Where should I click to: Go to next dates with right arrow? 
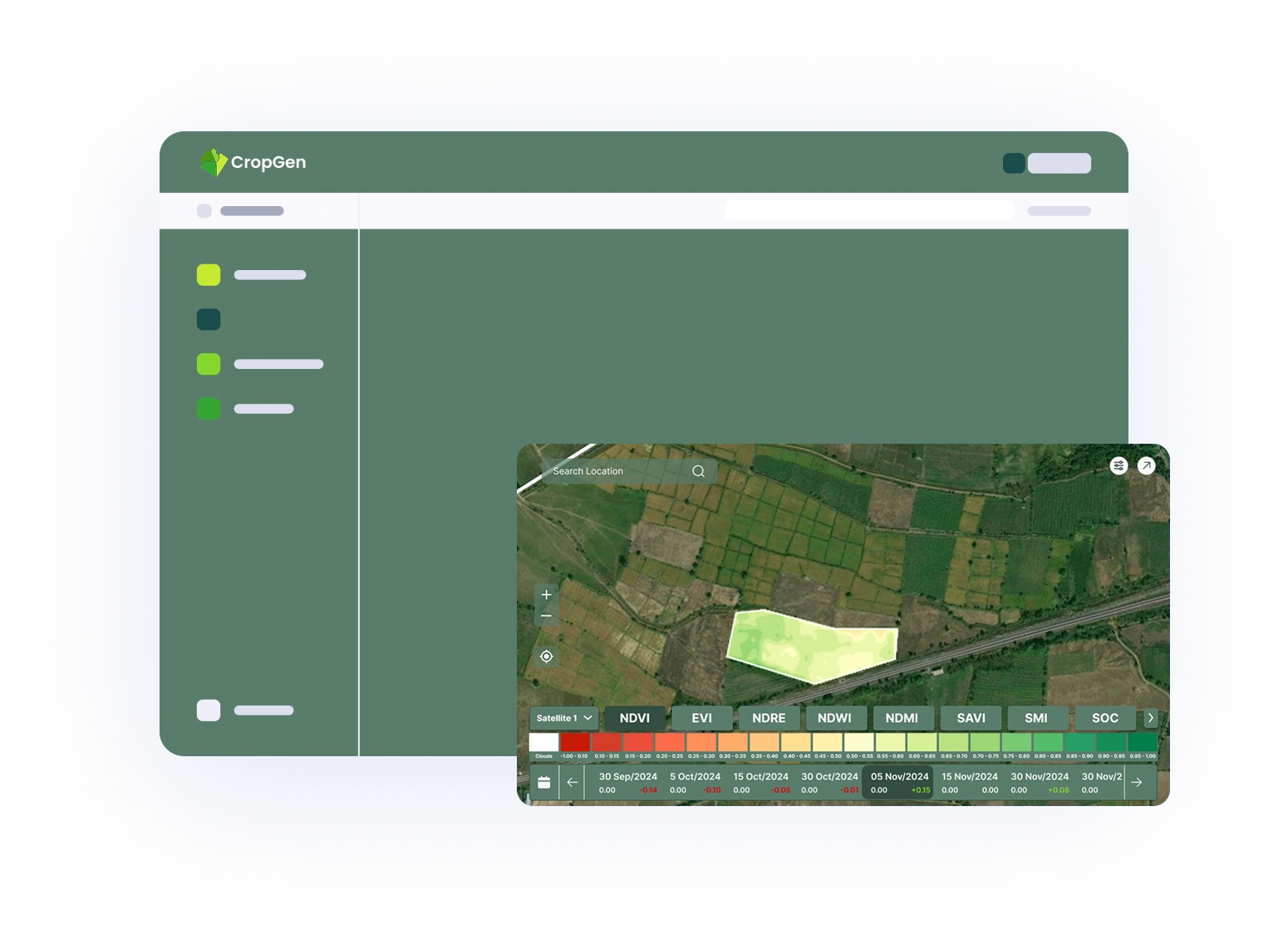click(1137, 782)
